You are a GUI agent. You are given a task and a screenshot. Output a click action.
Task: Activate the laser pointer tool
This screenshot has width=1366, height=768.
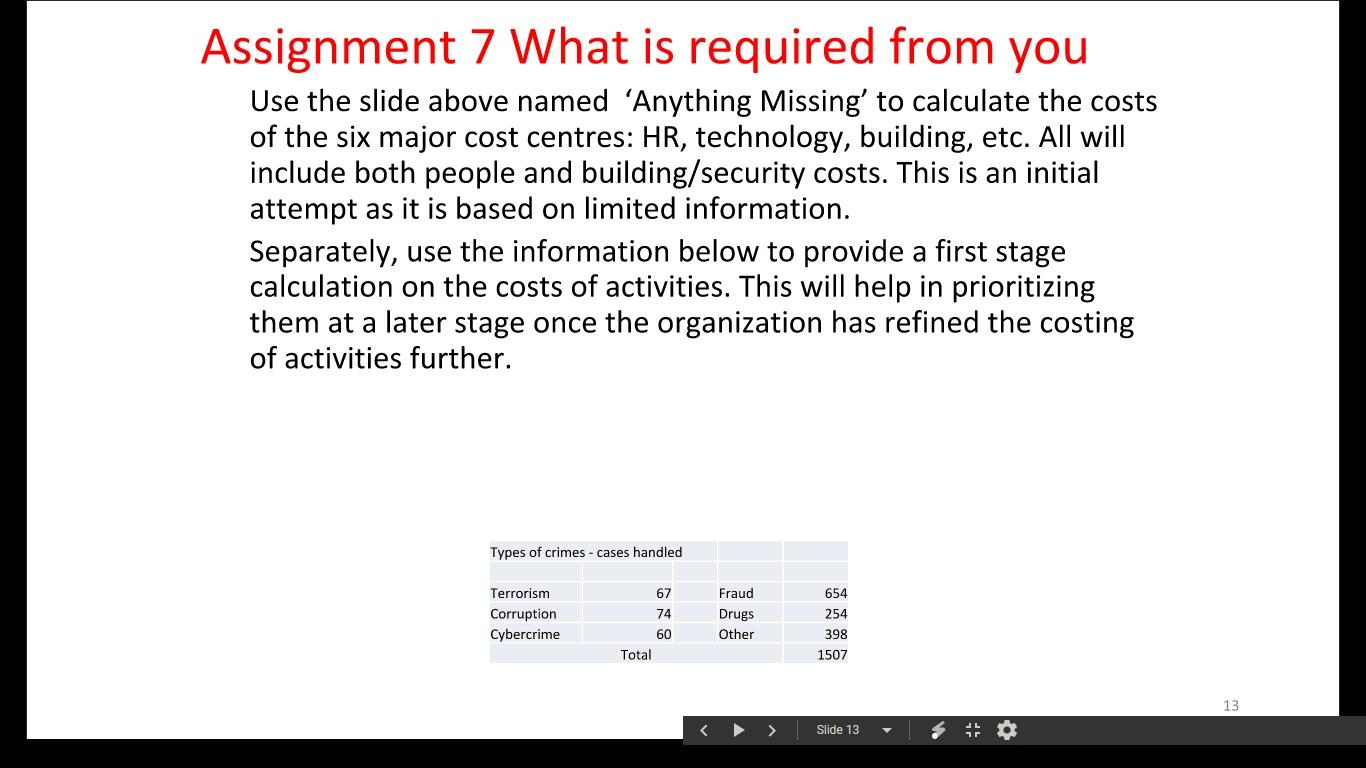click(x=938, y=730)
